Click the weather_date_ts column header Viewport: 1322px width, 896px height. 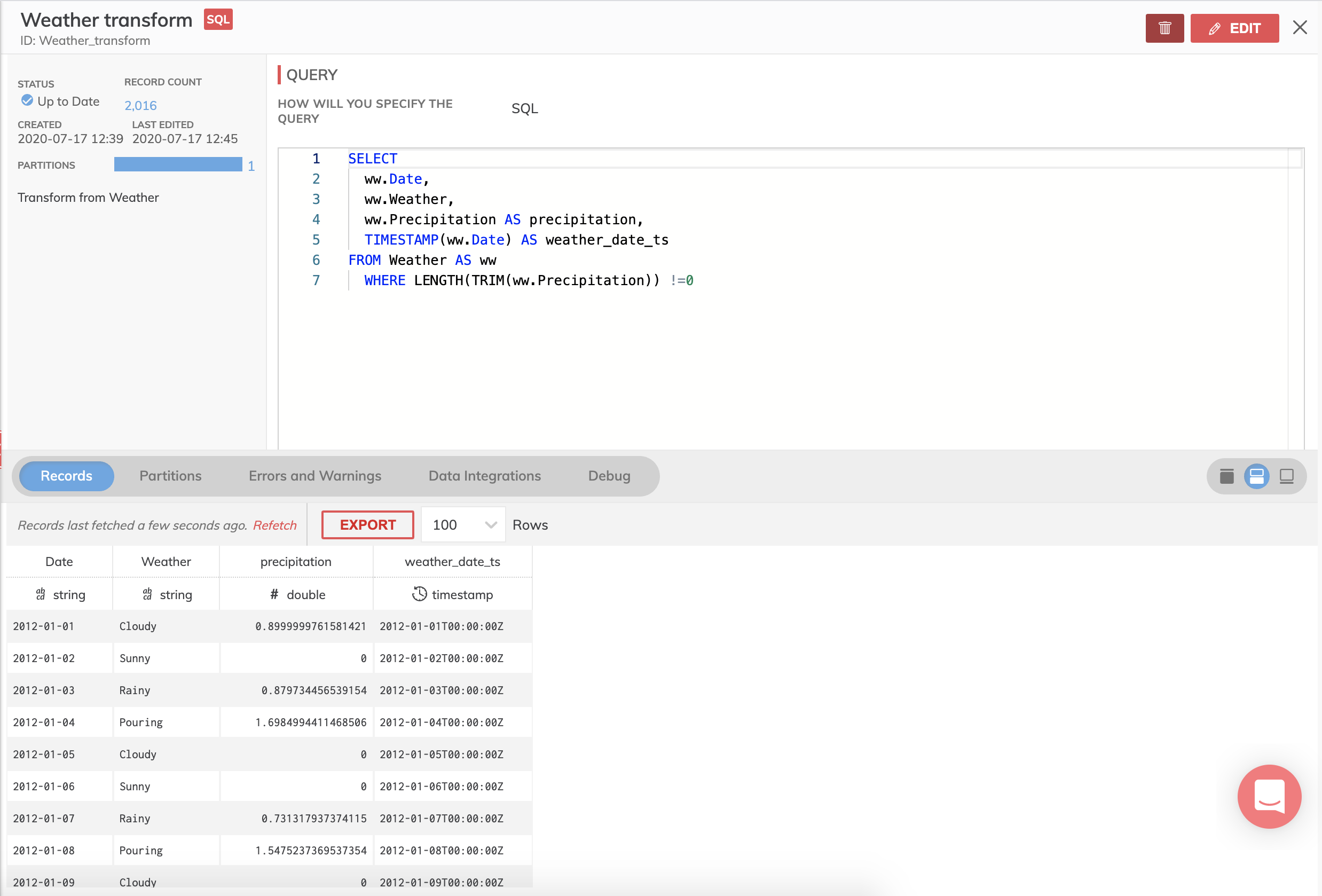453,562
